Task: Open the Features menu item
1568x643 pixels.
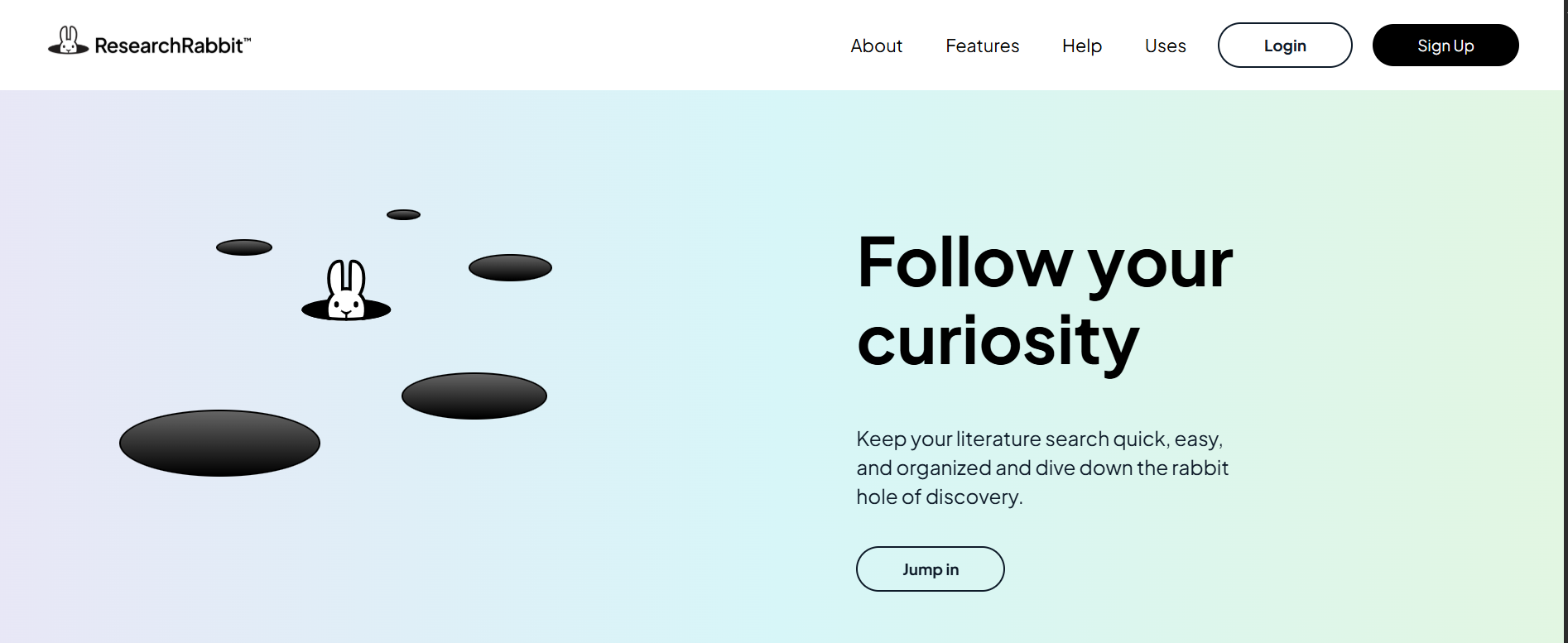Action: click(x=982, y=46)
